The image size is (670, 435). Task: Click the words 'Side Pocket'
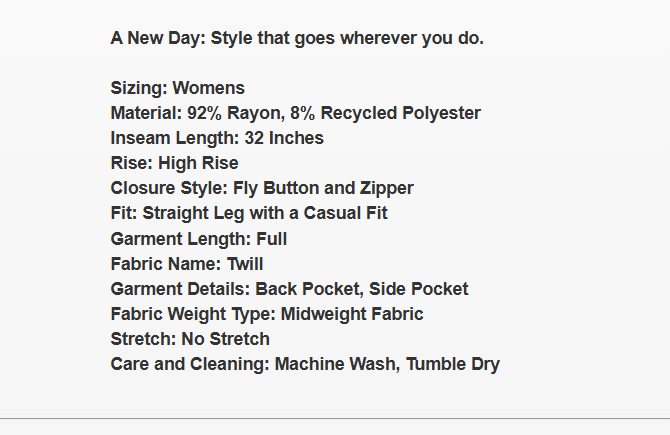click(419, 289)
